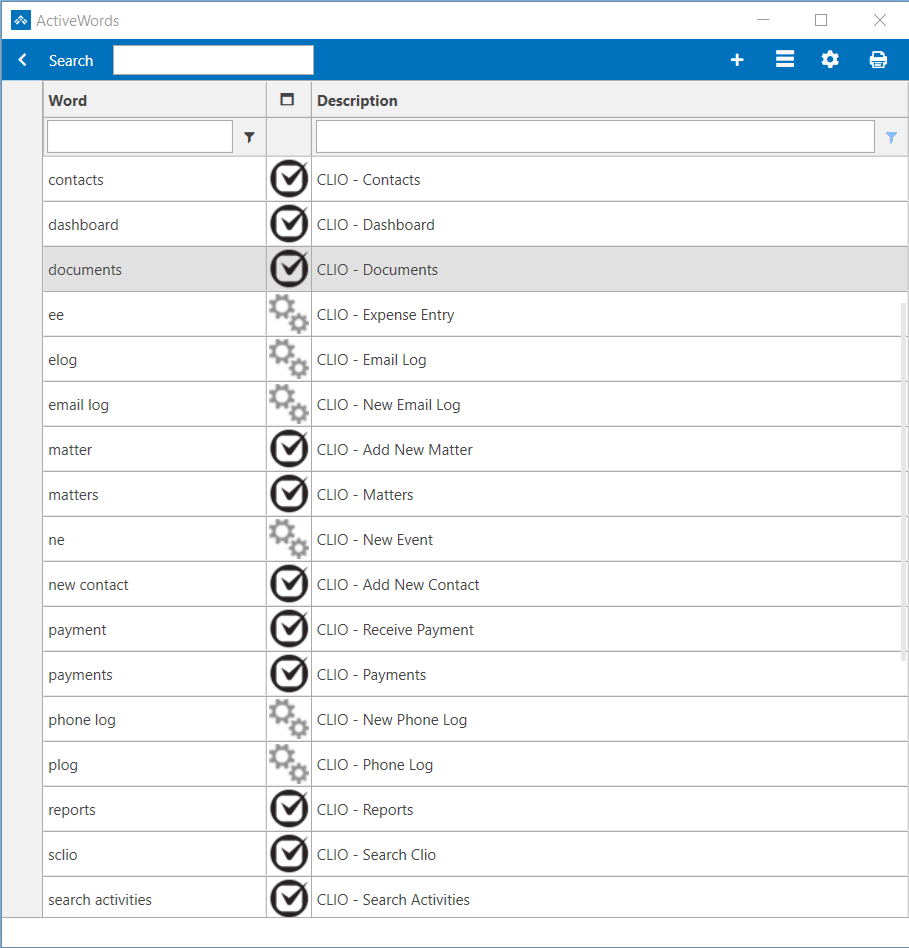Image resolution: width=909 pixels, height=948 pixels.
Task: Click the checkmark icon beside 'sclio' Search Clio
Action: 288,853
